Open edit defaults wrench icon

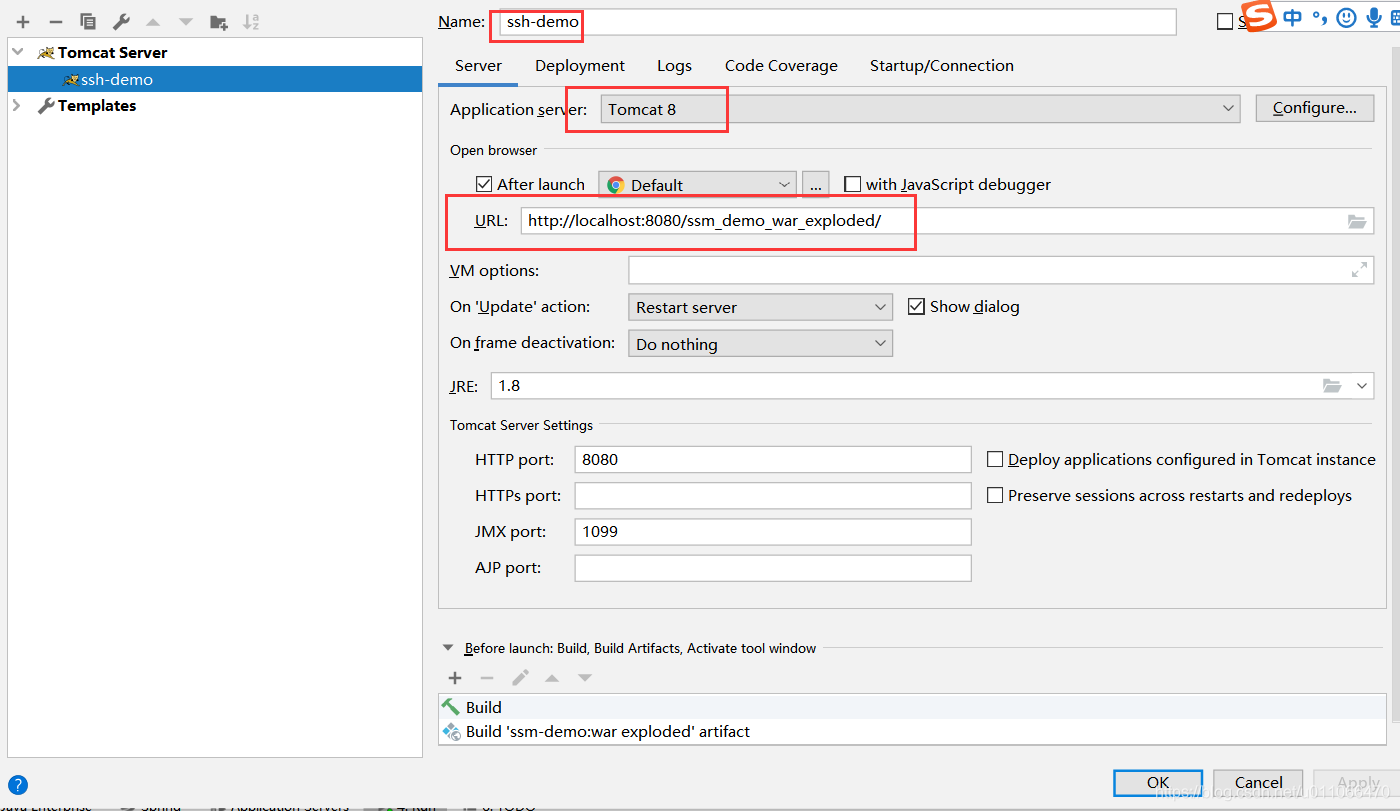point(121,21)
